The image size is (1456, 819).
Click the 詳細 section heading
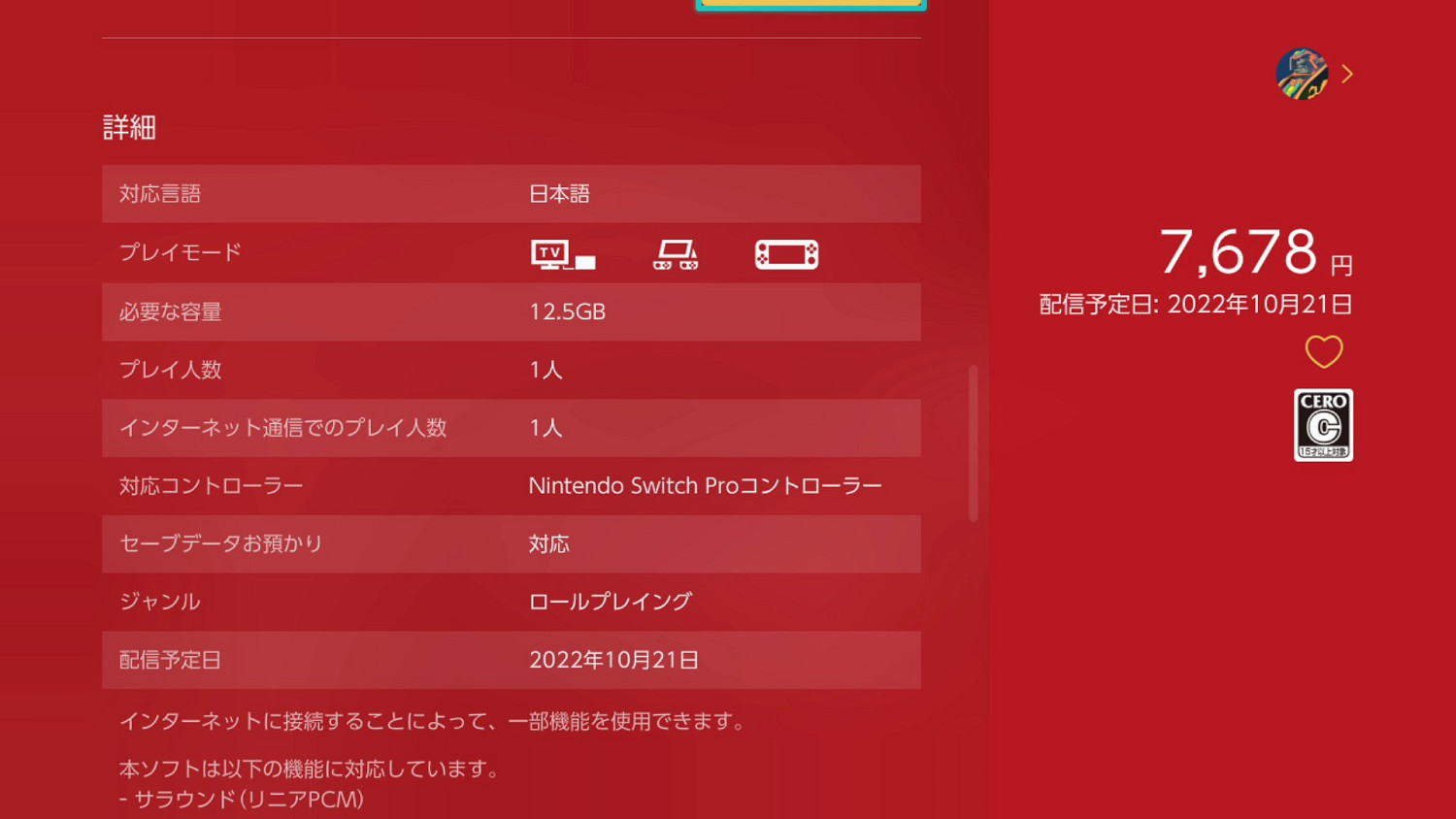click(x=129, y=127)
